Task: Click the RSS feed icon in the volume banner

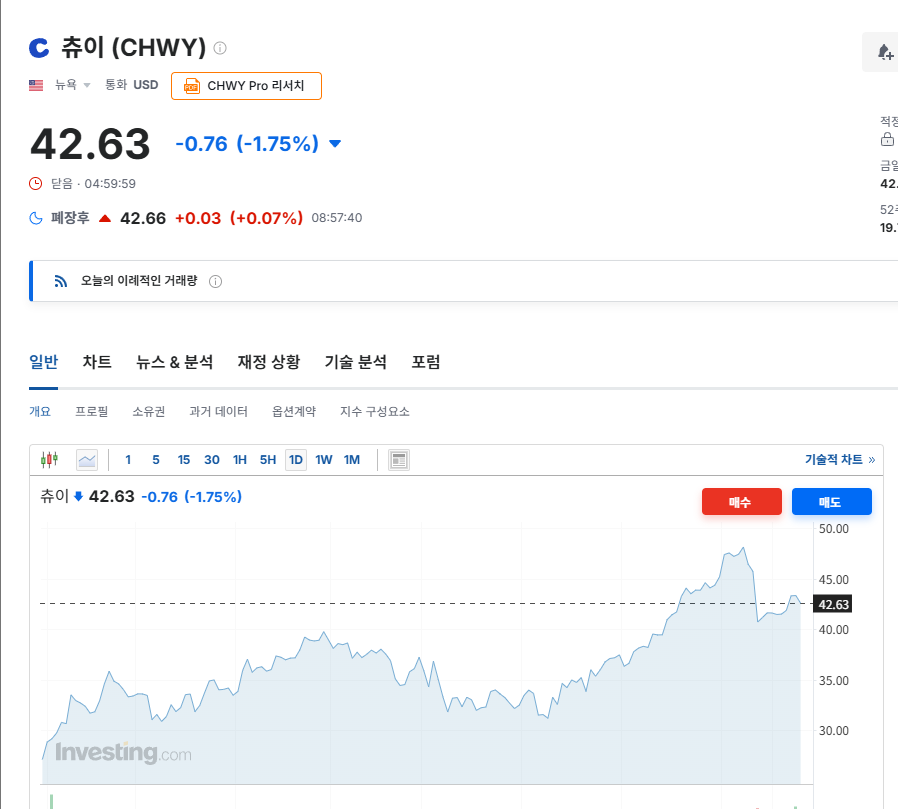Action: point(61,281)
